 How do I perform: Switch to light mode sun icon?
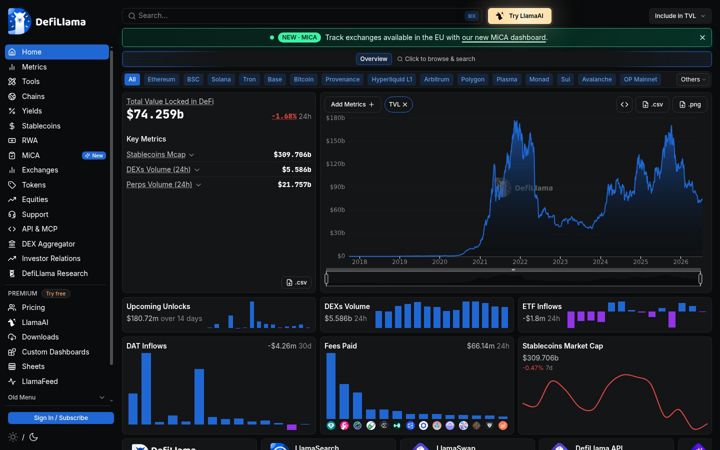pos(13,437)
